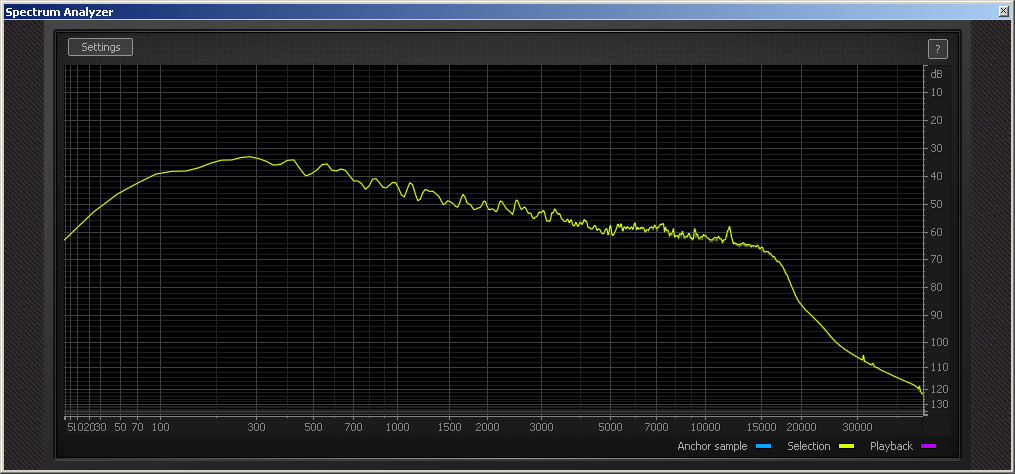This screenshot has width=1015, height=474.
Task: Click the 60 dB scale label
Action: 936,232
